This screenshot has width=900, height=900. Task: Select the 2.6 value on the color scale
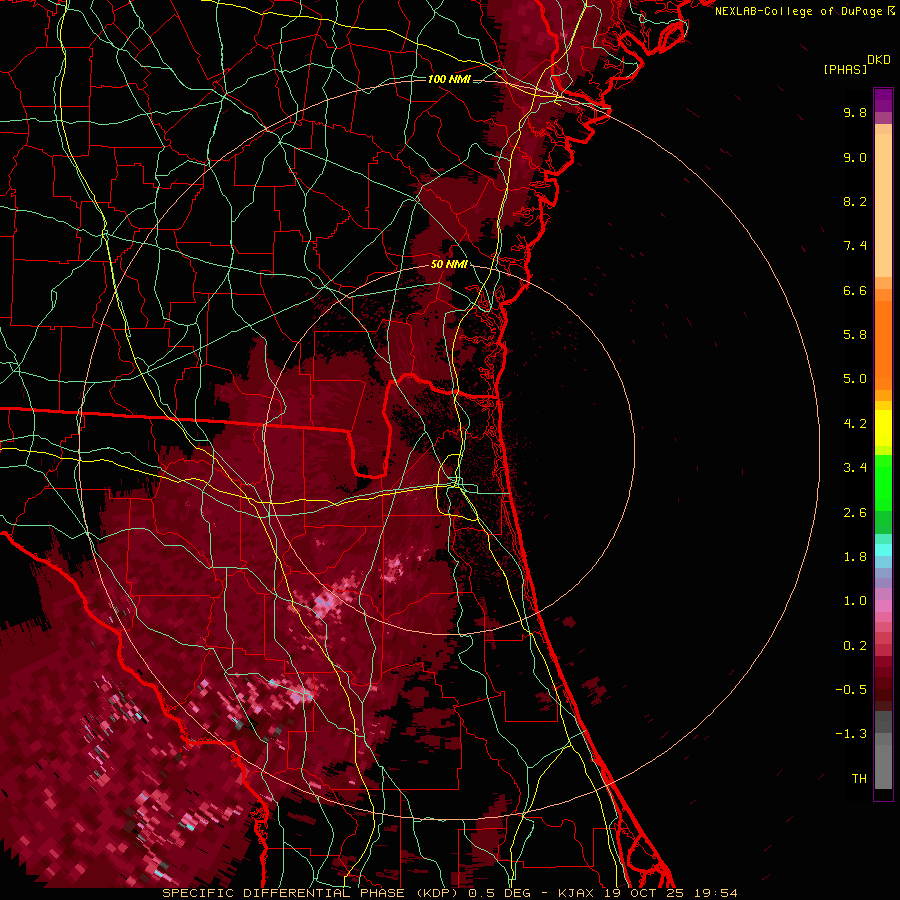855,513
